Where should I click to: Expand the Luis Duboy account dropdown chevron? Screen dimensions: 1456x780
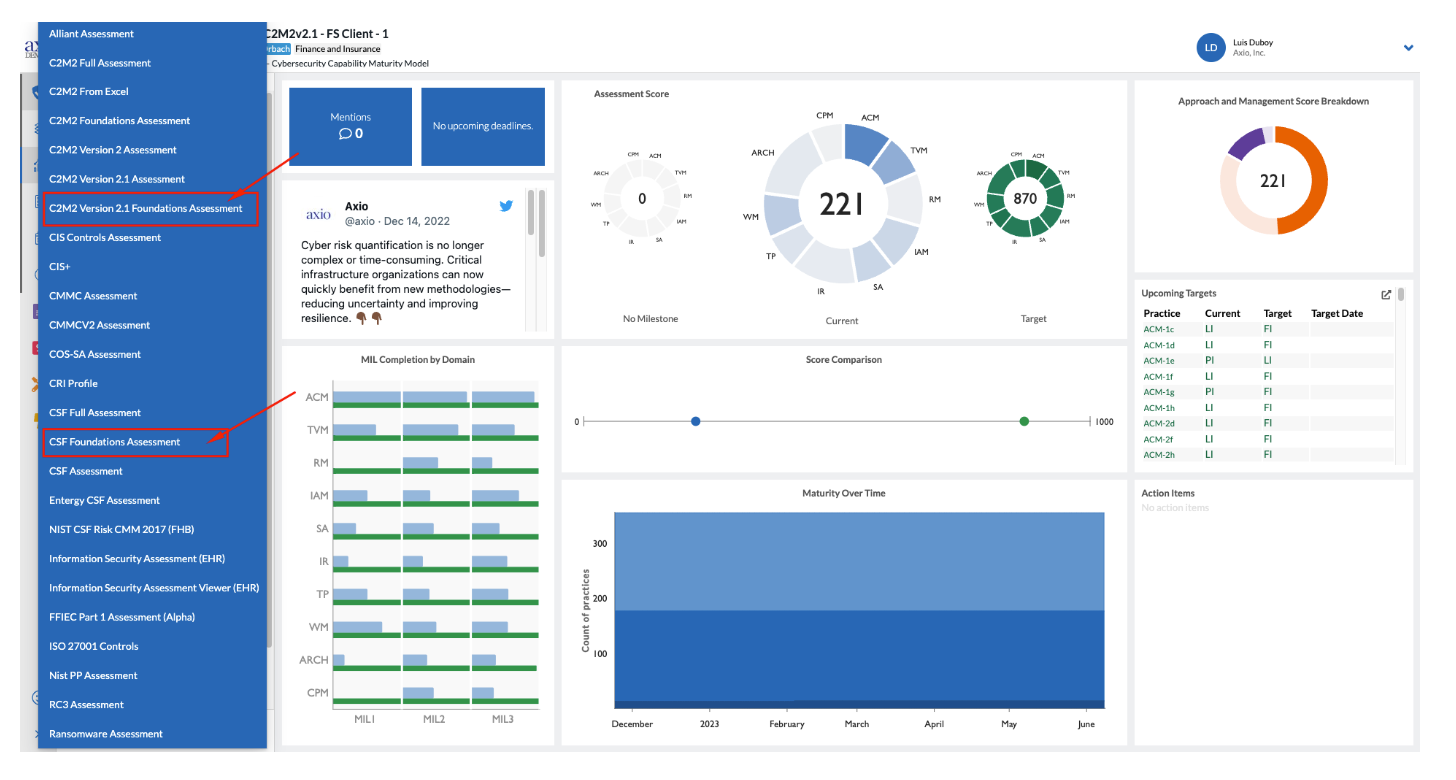tap(1408, 48)
